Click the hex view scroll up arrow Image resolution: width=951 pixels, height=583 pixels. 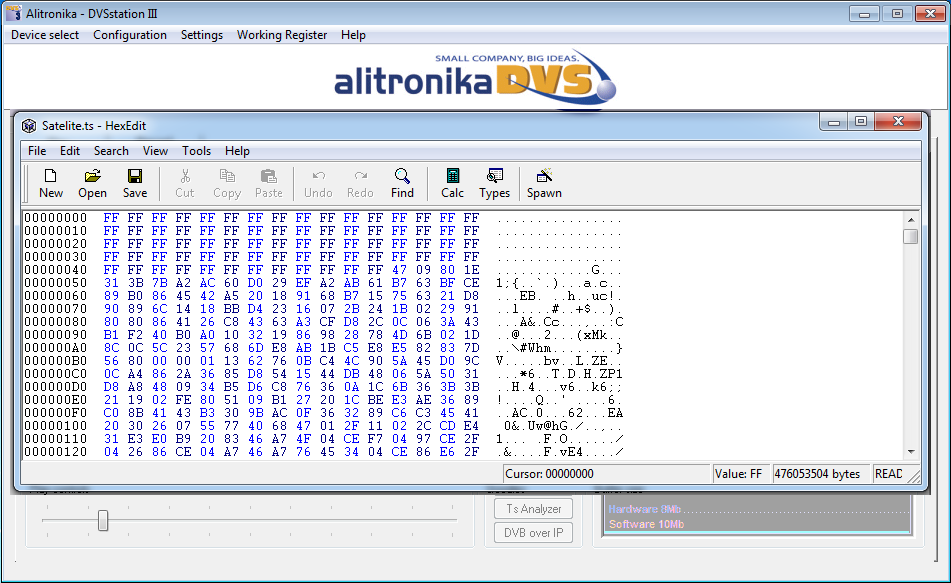tap(910, 219)
